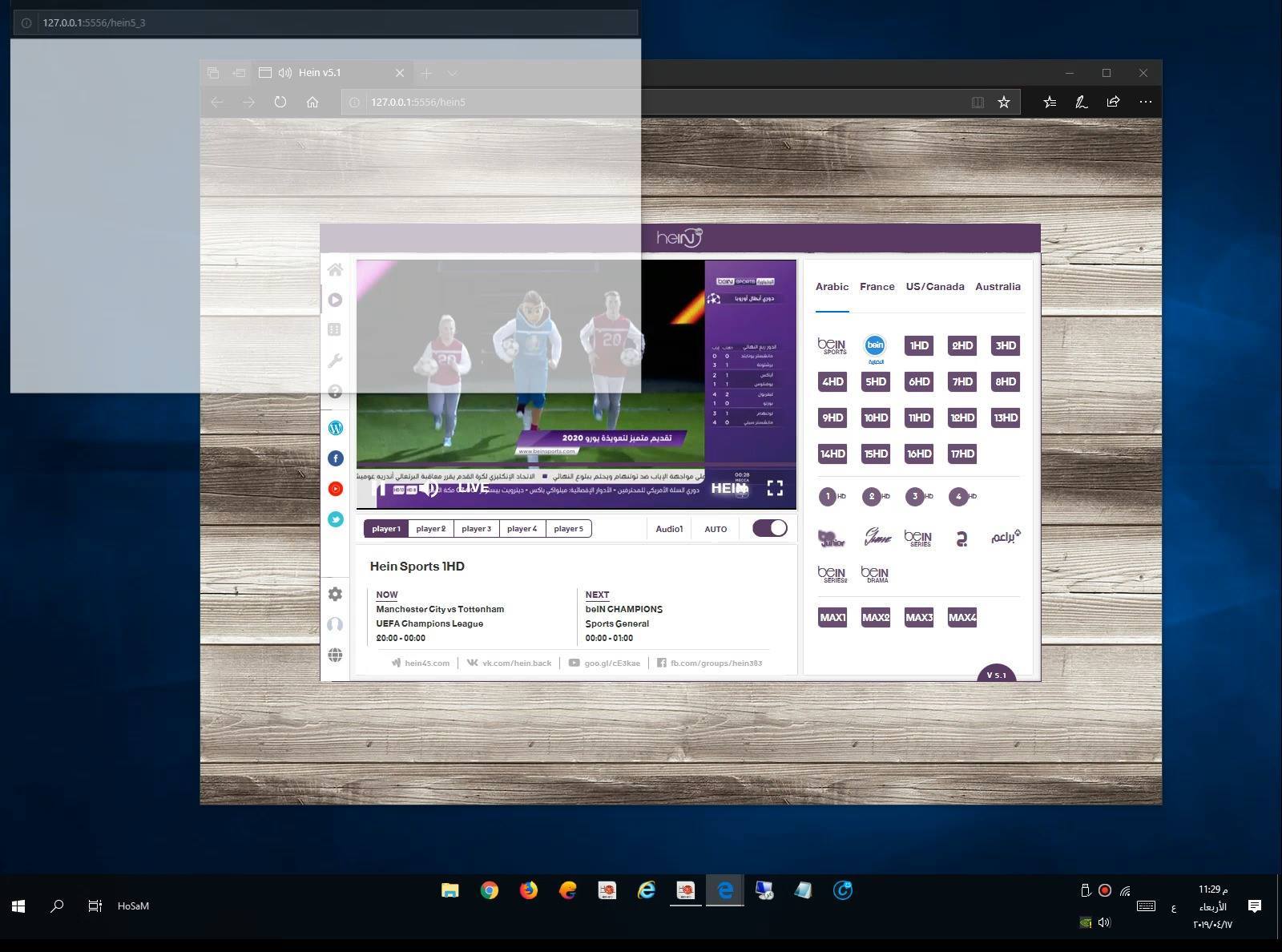The image size is (1282, 952).
Task: Open the vk.com/hein.back footer link
Action: [510, 663]
